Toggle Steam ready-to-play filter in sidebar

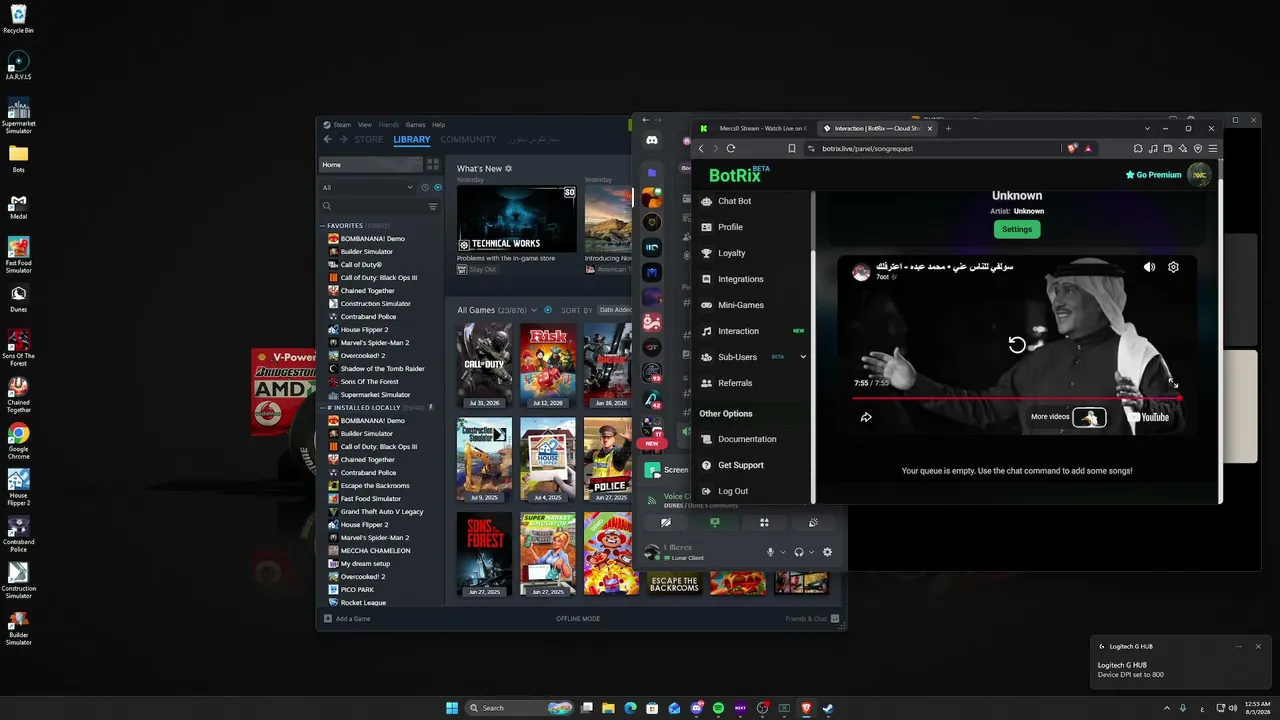[438, 187]
